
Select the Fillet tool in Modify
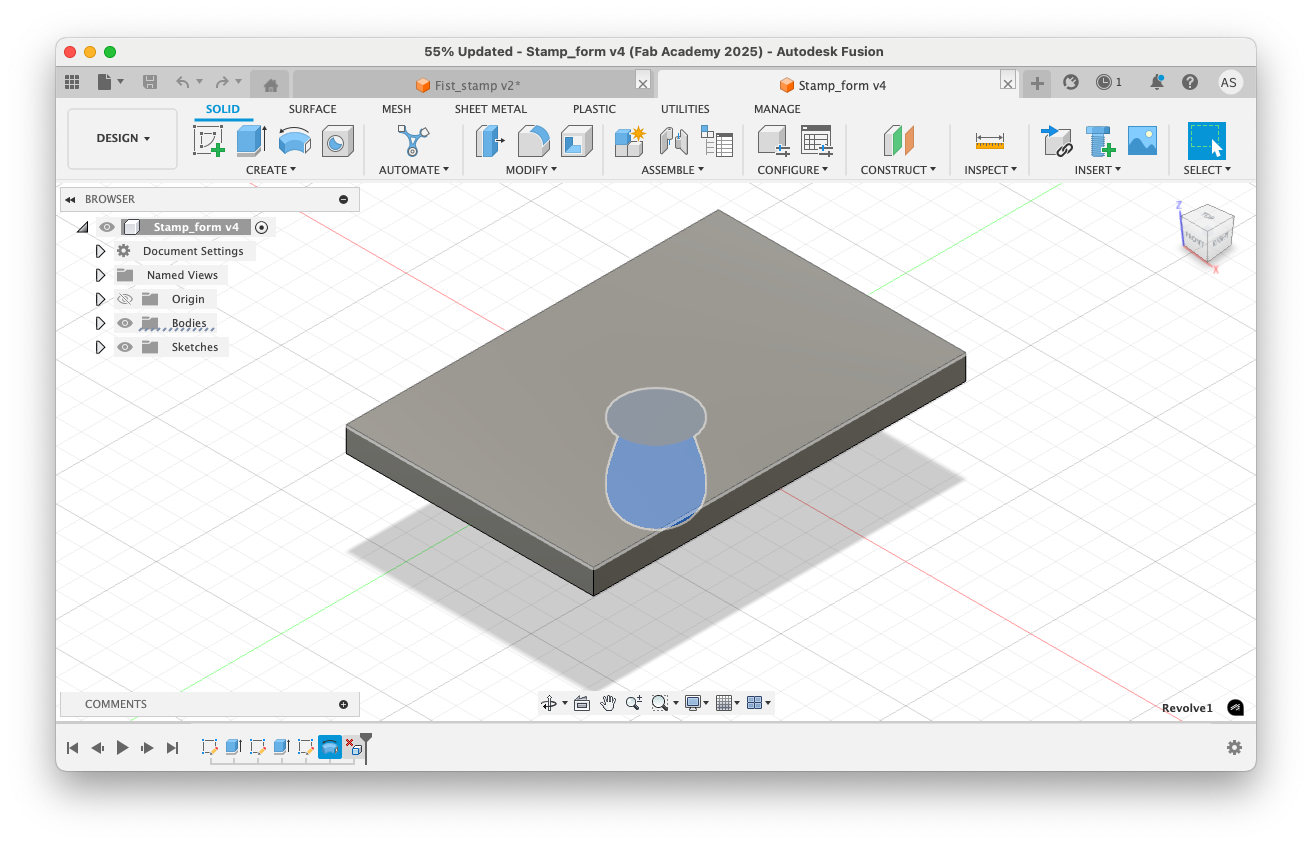pos(533,140)
